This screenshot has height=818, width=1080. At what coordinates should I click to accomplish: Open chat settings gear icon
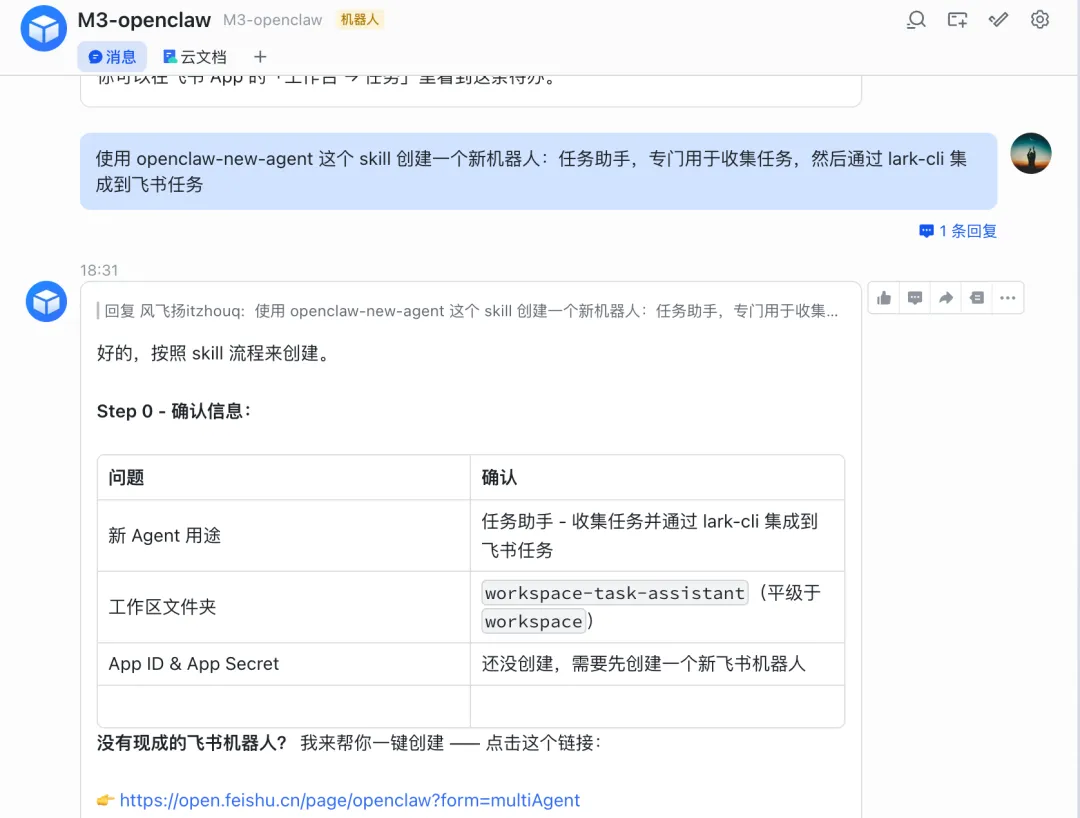click(1039, 20)
